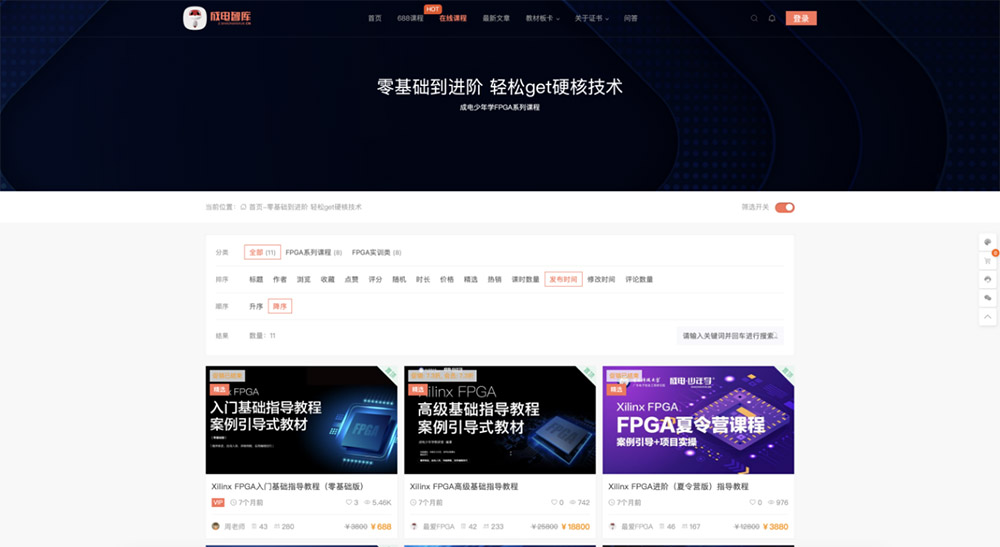Image resolution: width=1000 pixels, height=547 pixels.
Task: Expand the 教材板卡 dropdown menu
Action: pos(542,18)
